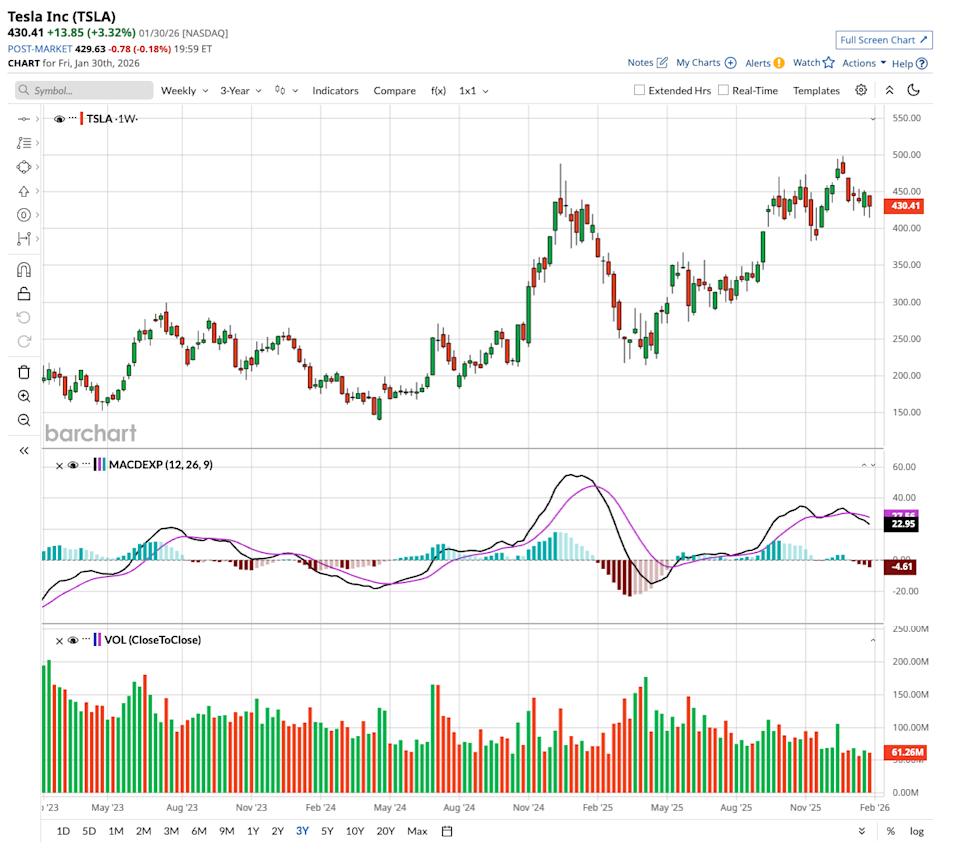960x852 pixels.
Task: Enable the Extended Hrs checkbox
Action: coord(638,90)
